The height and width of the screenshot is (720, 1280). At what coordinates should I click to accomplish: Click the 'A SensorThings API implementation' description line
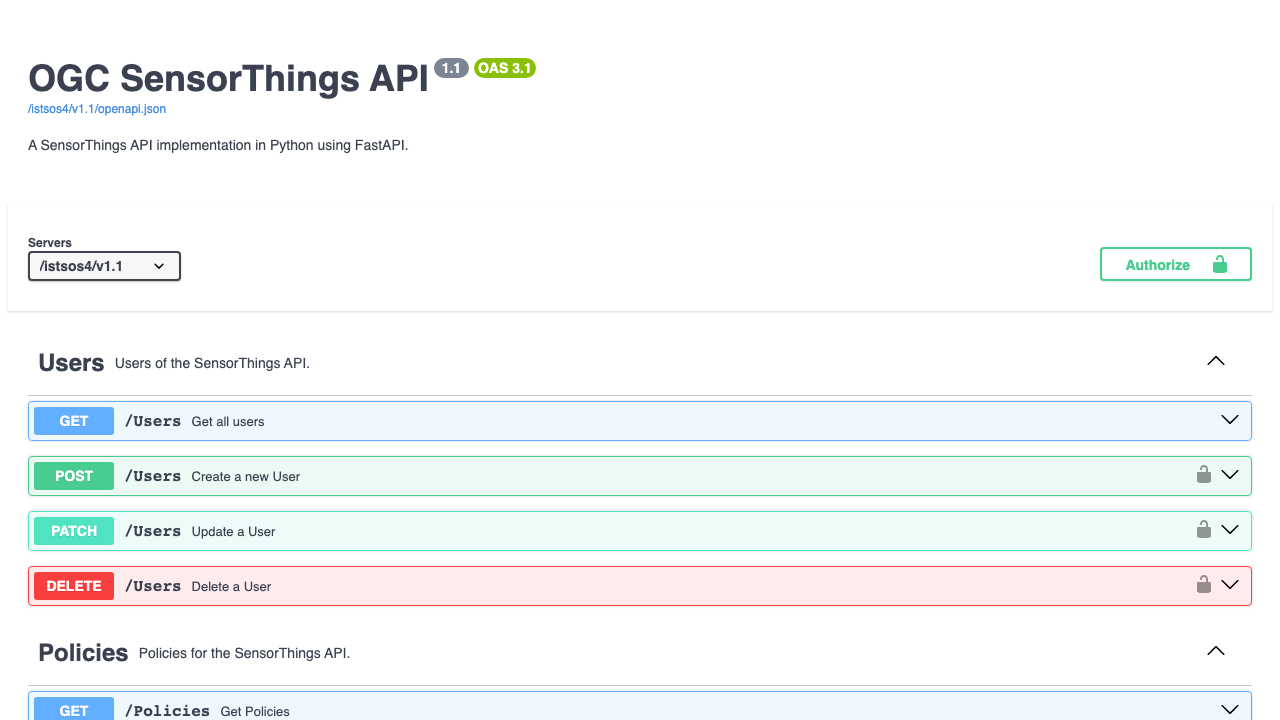point(218,145)
